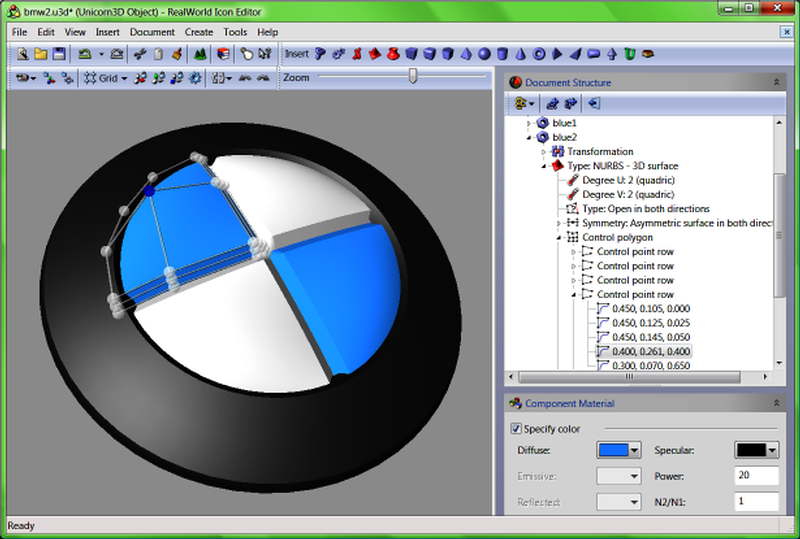
Task: Open the Document menu
Action: tap(152, 32)
